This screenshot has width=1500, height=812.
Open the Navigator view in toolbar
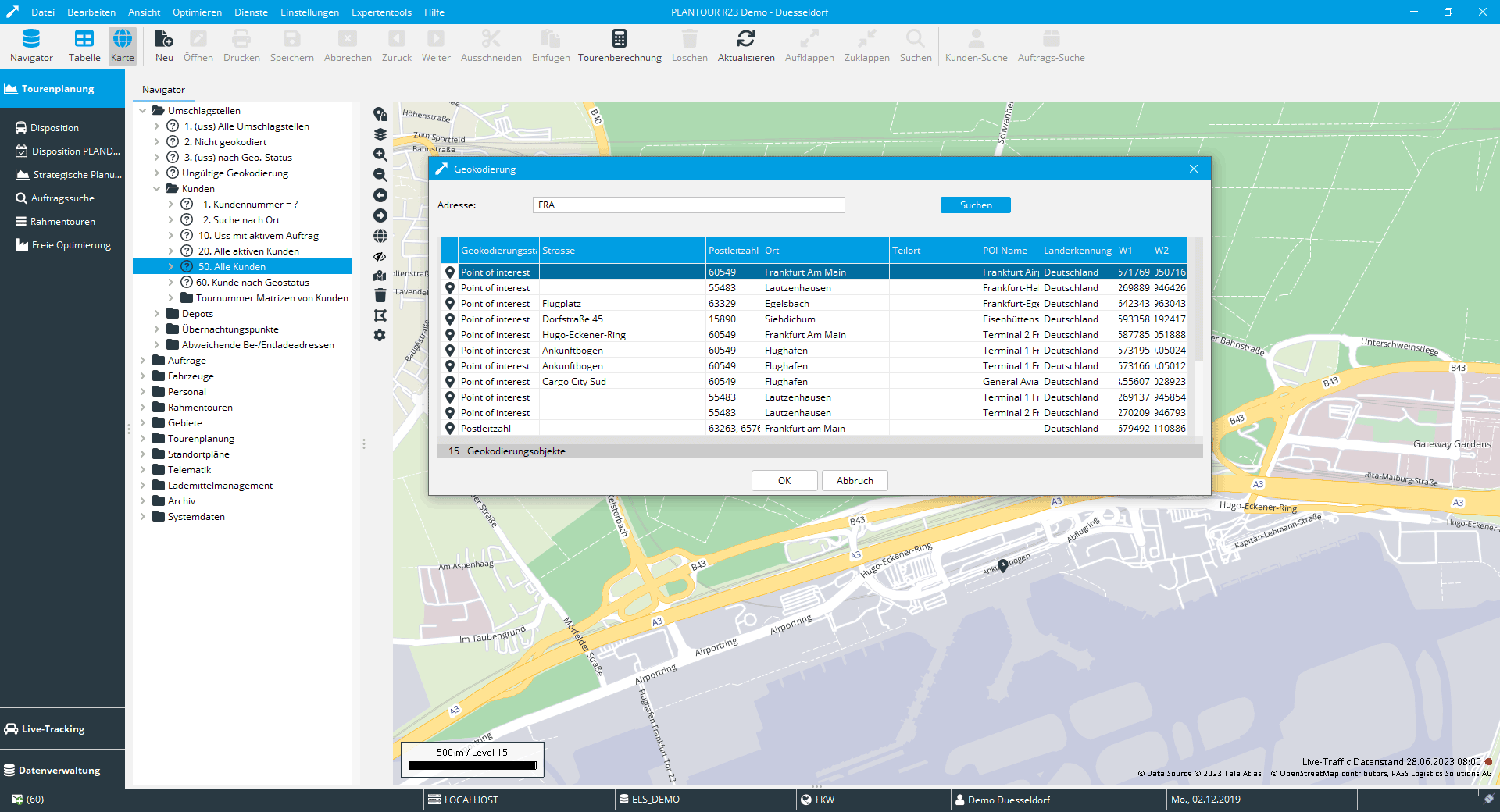(x=31, y=45)
